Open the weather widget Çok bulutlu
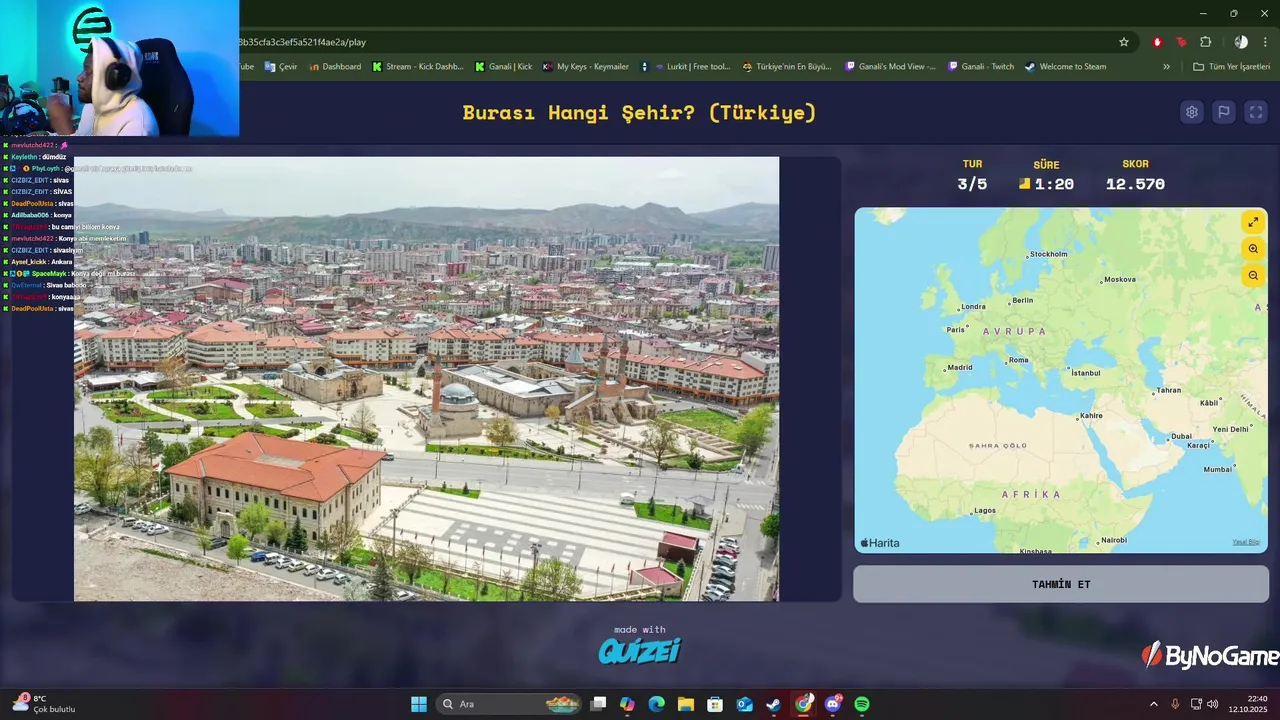 [x=44, y=704]
